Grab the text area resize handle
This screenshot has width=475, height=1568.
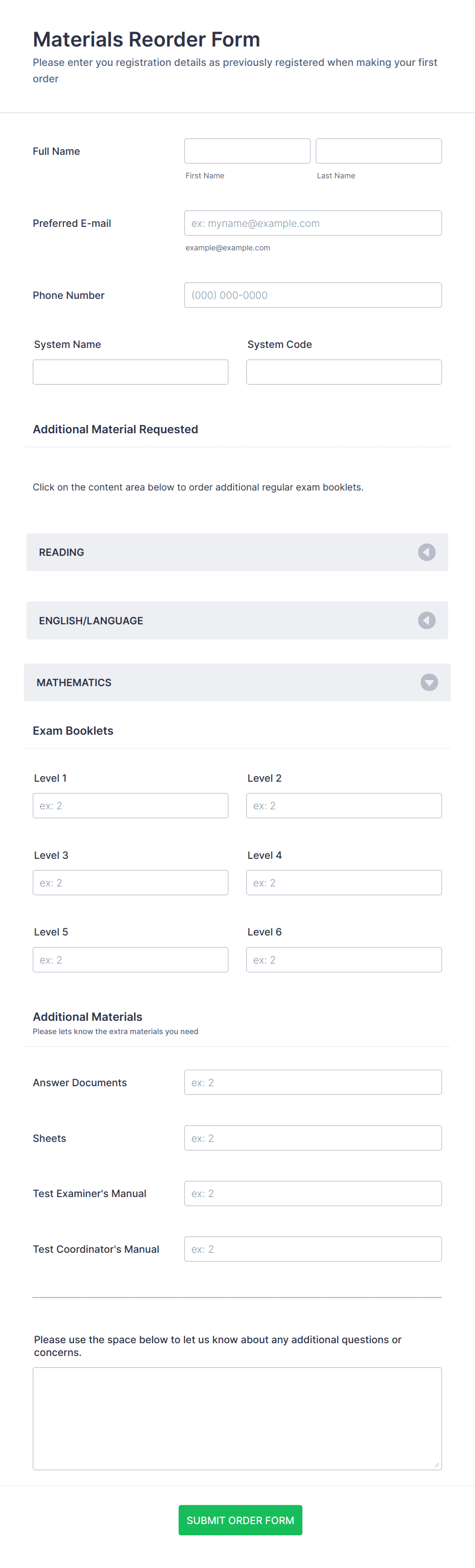437,1464
